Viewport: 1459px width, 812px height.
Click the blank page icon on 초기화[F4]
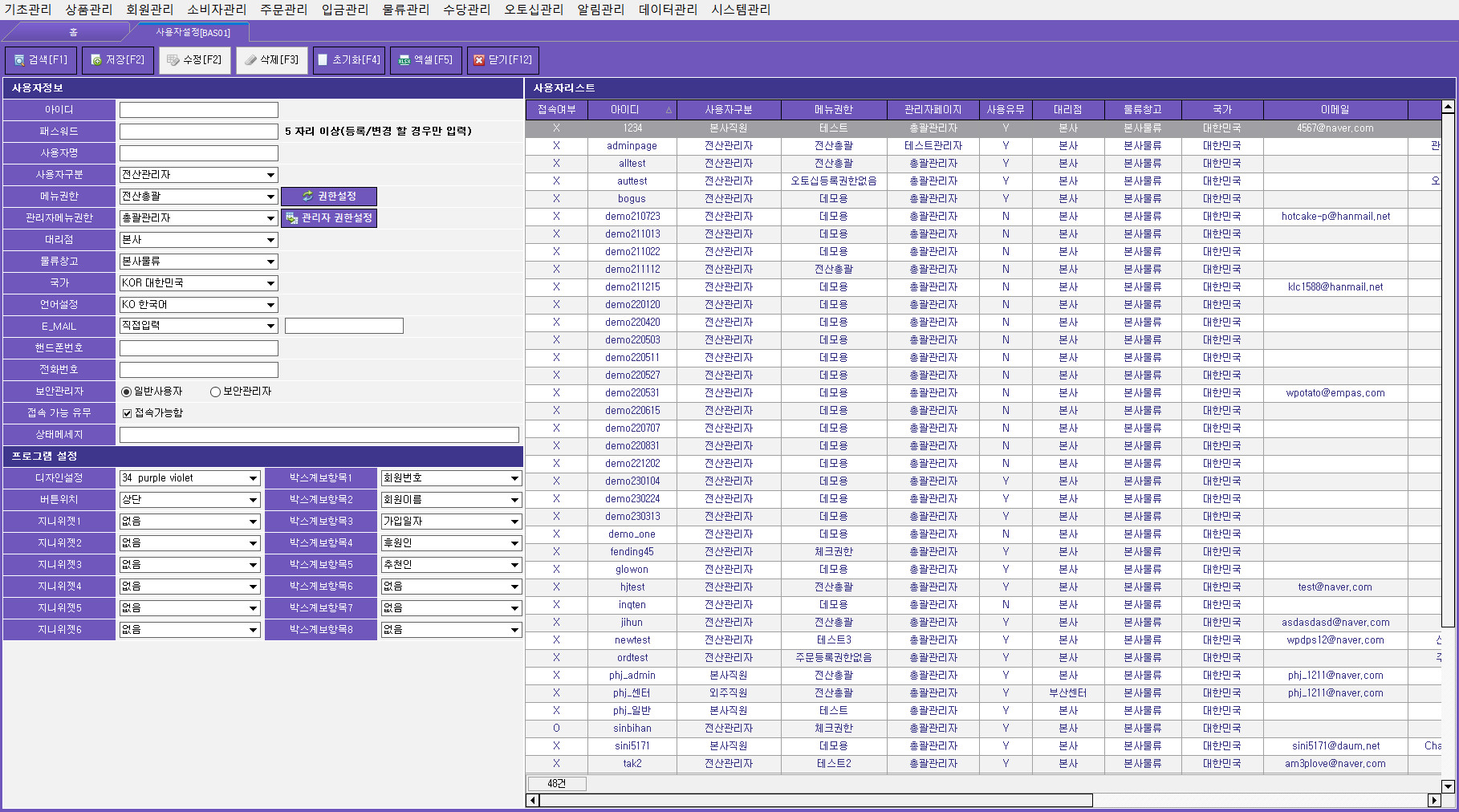coord(323,60)
